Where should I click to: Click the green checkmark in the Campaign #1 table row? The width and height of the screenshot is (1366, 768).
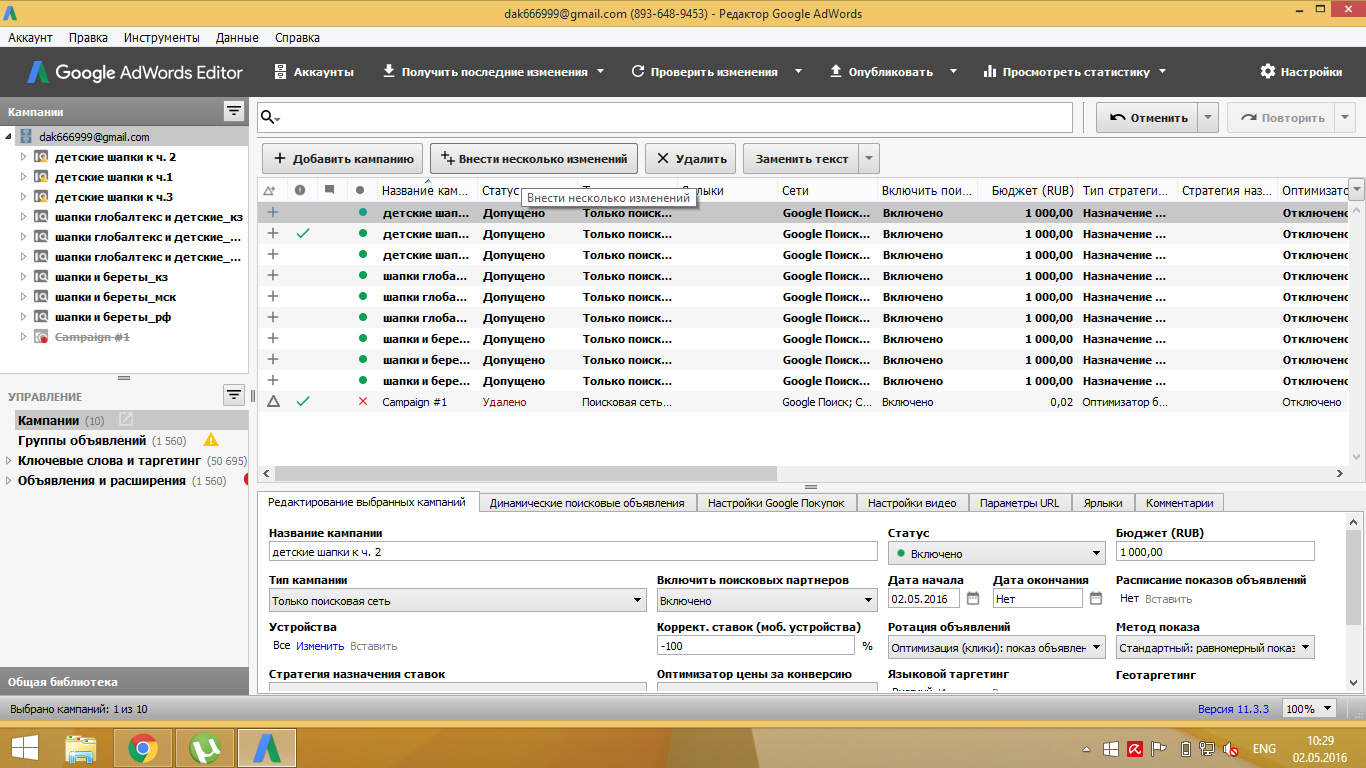click(303, 402)
